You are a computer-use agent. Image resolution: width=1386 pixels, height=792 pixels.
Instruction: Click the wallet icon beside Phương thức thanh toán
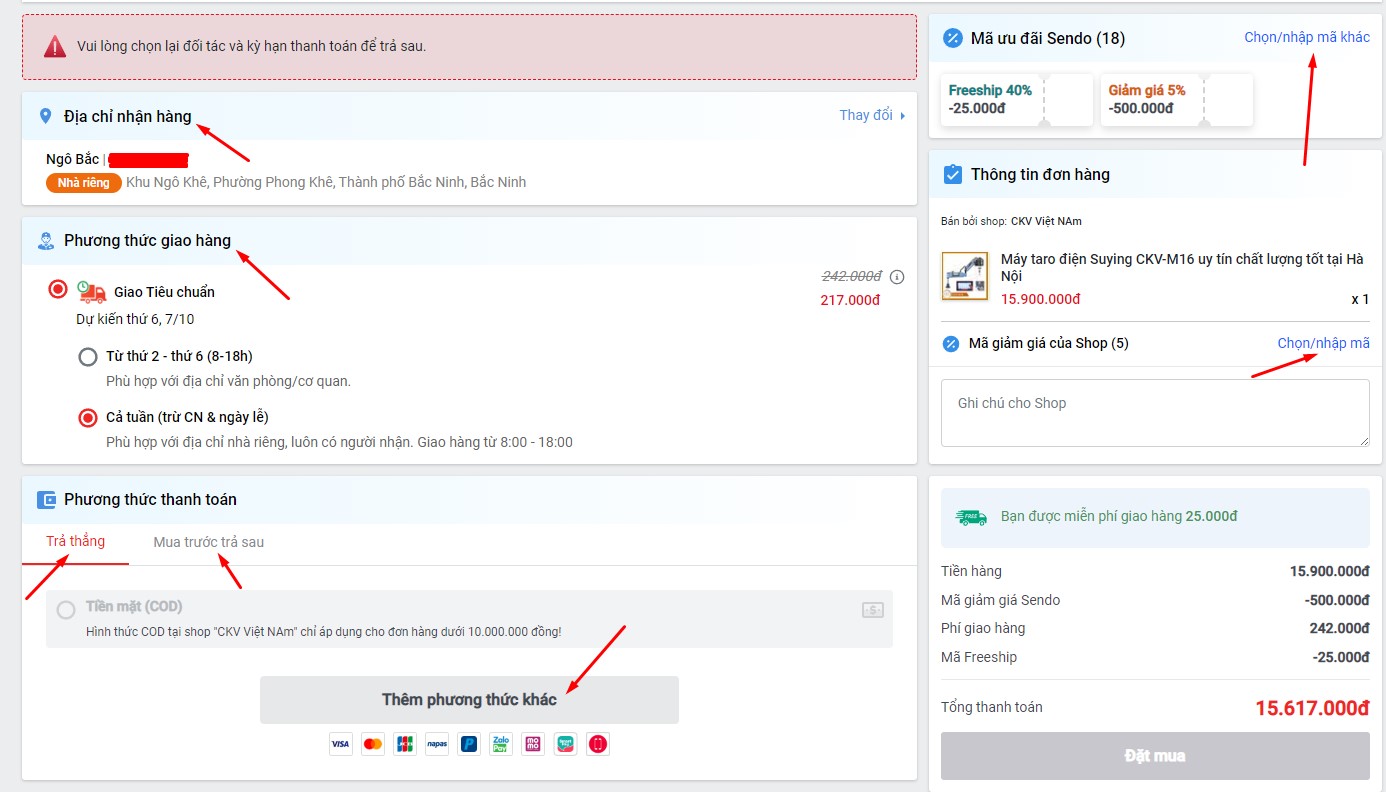point(46,499)
